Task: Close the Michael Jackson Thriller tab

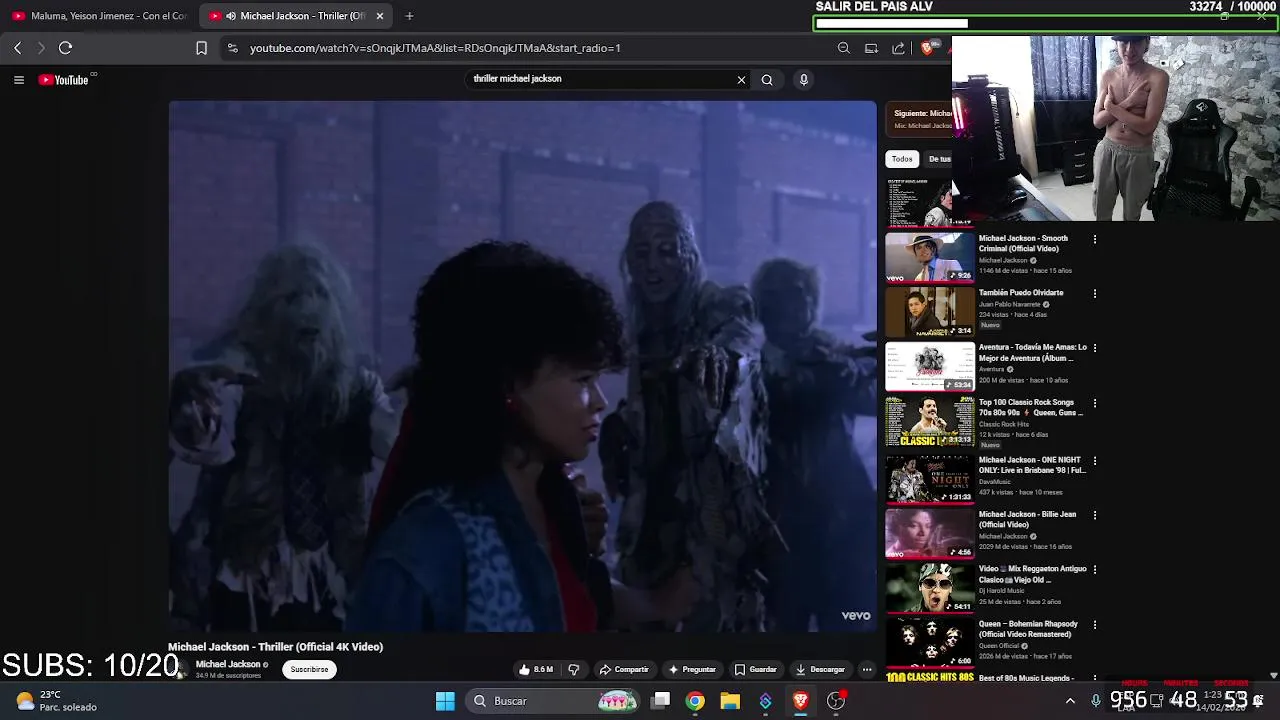Action: pos(380,16)
